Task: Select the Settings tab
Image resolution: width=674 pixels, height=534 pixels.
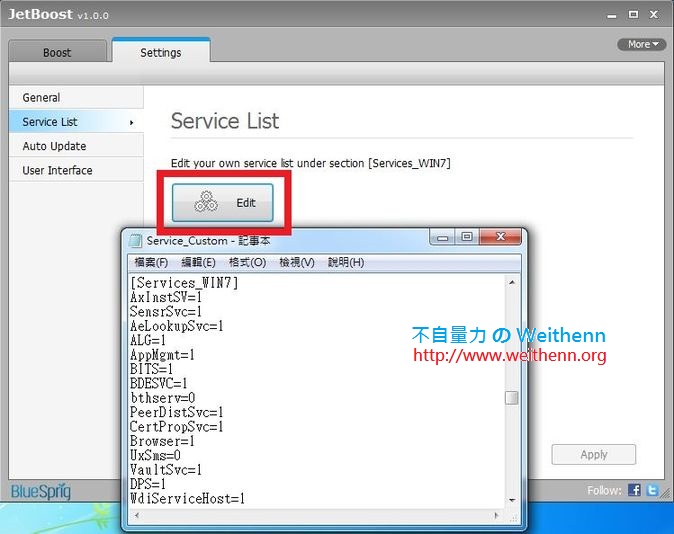Action: coord(161,52)
